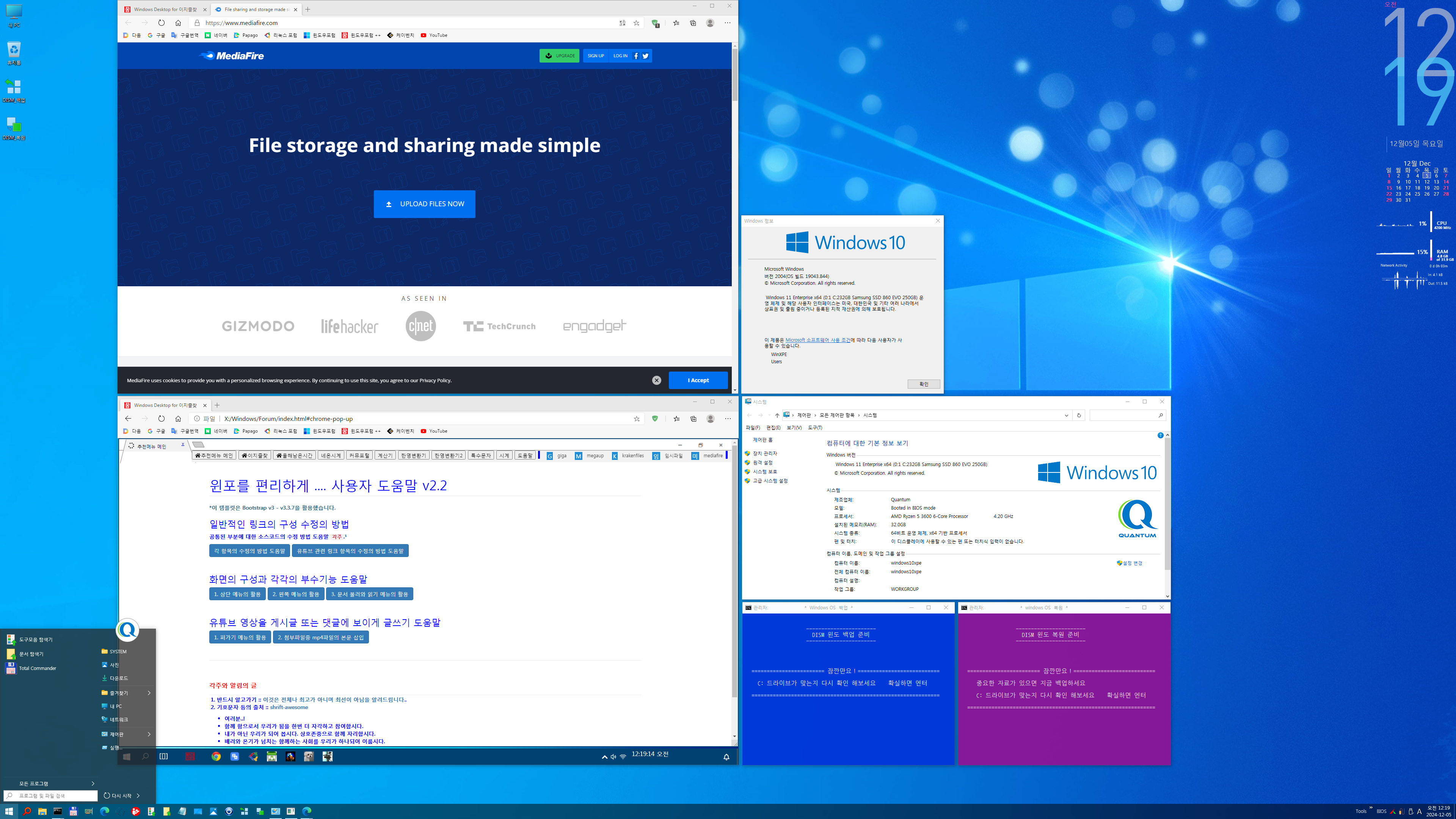
Task: Click the 특수문자 button in the forum page toolbar
Action: pyautogui.click(x=480, y=455)
